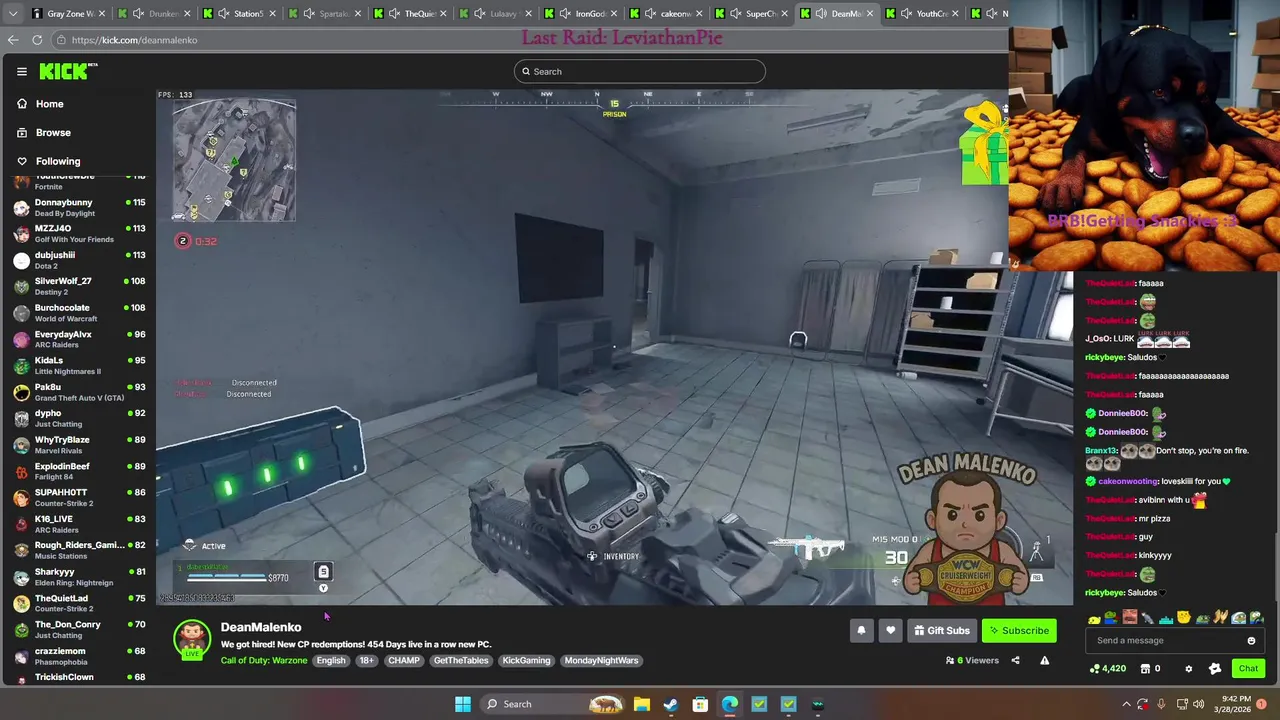Screen dimensions: 1280x720
Task: Open Donnaybunny's channel in the sidebar
Action: [78, 207]
